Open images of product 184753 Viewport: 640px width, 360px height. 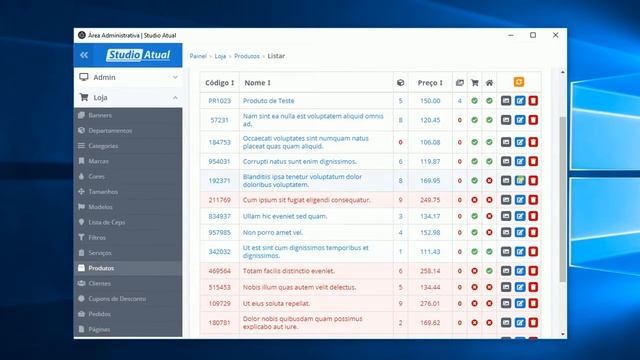506,142
